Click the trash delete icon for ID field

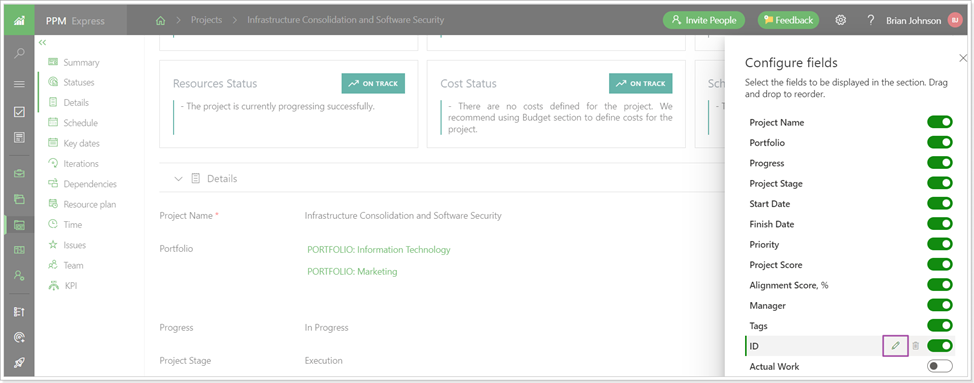[x=916, y=346]
